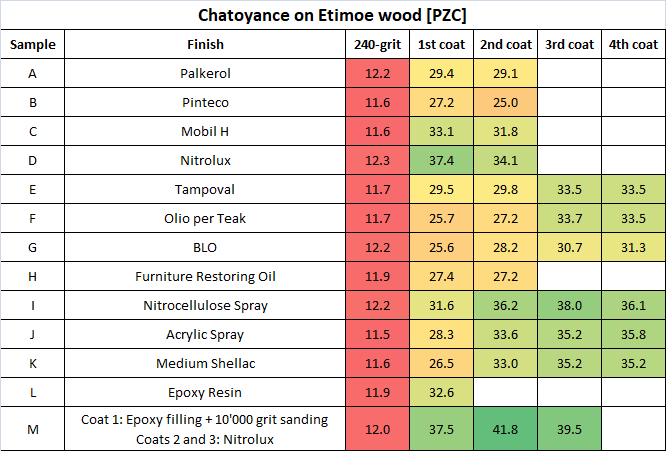This screenshot has height=451, width=666.
Task: Click the "29.5" value for Tampoval
Action: pos(441,189)
